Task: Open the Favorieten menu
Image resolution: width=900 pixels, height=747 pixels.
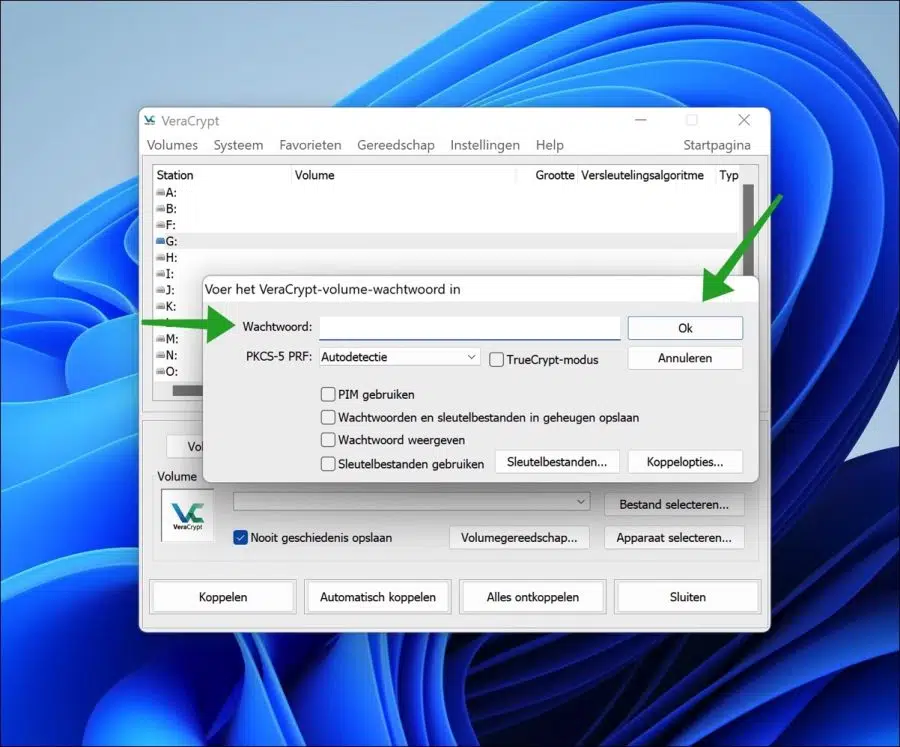Action: pos(311,145)
